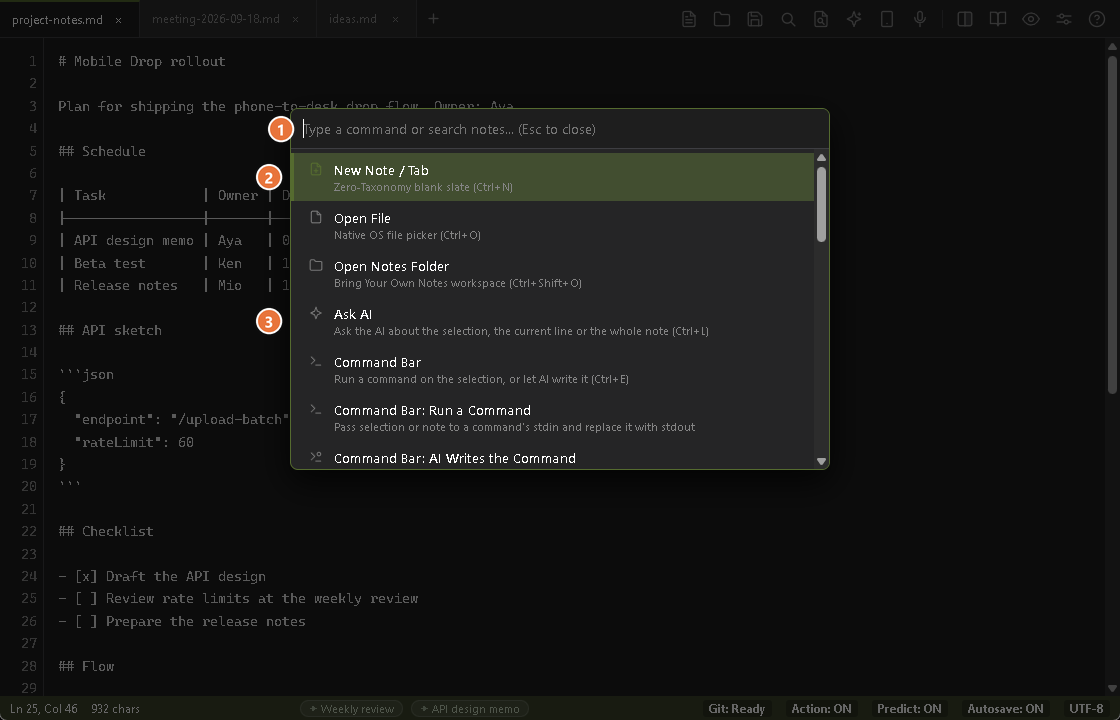Click the Git: Ready status indicator
Viewport: 1120px width, 720px height.
tap(736, 709)
